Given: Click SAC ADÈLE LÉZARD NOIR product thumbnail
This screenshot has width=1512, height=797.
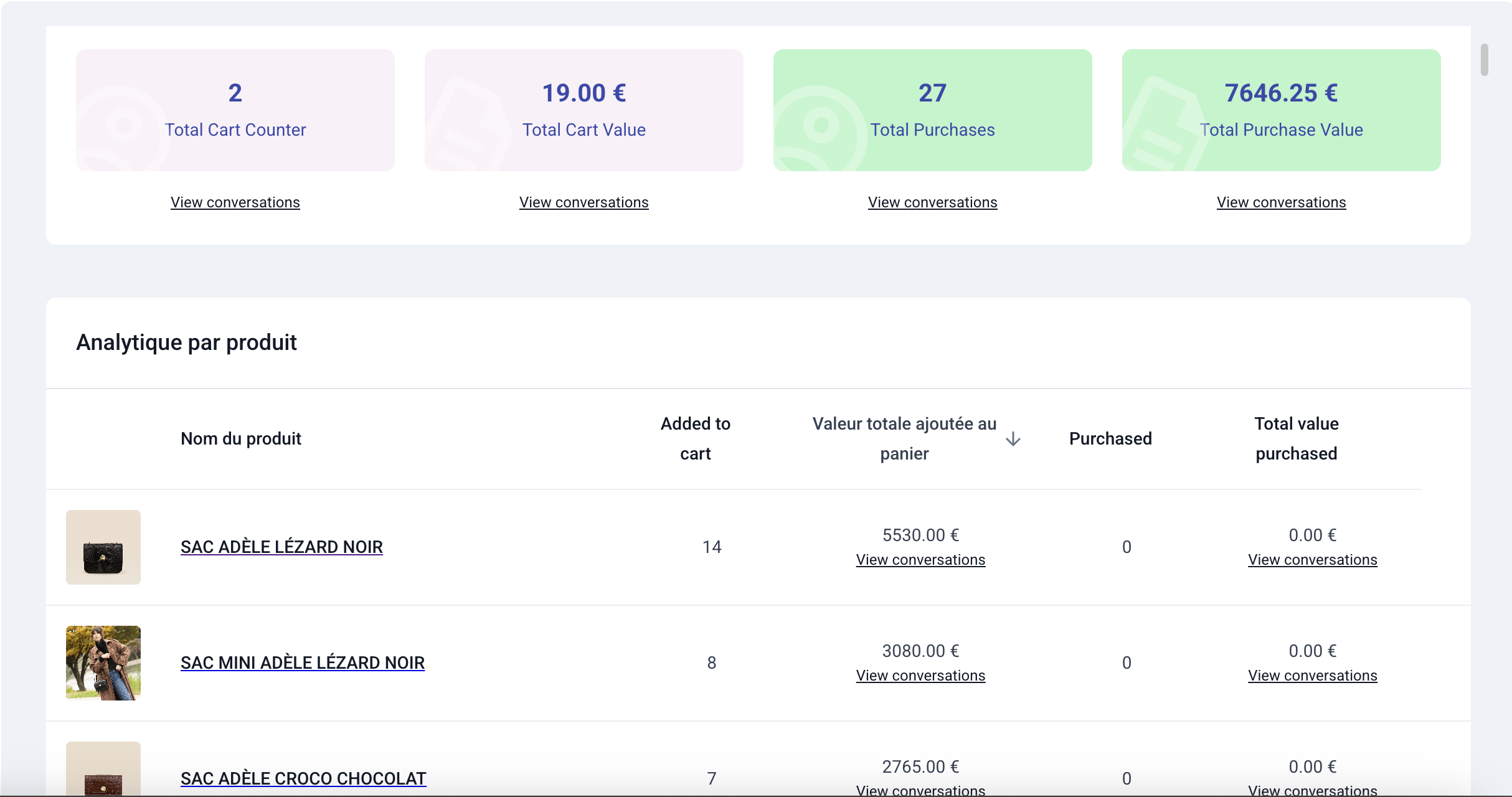Looking at the screenshot, I should (103, 547).
